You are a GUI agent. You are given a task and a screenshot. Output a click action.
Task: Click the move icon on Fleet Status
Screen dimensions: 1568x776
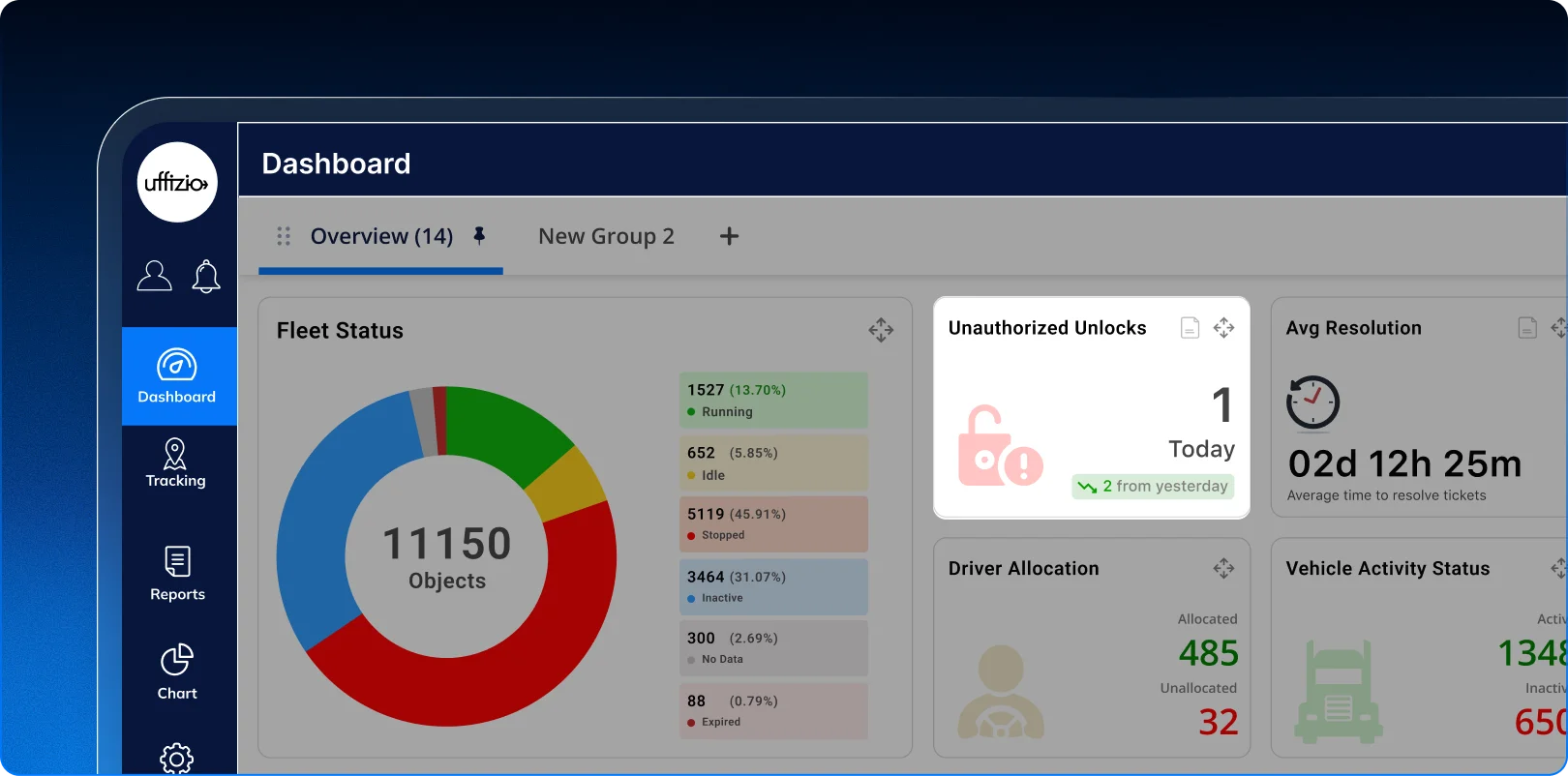(881, 330)
